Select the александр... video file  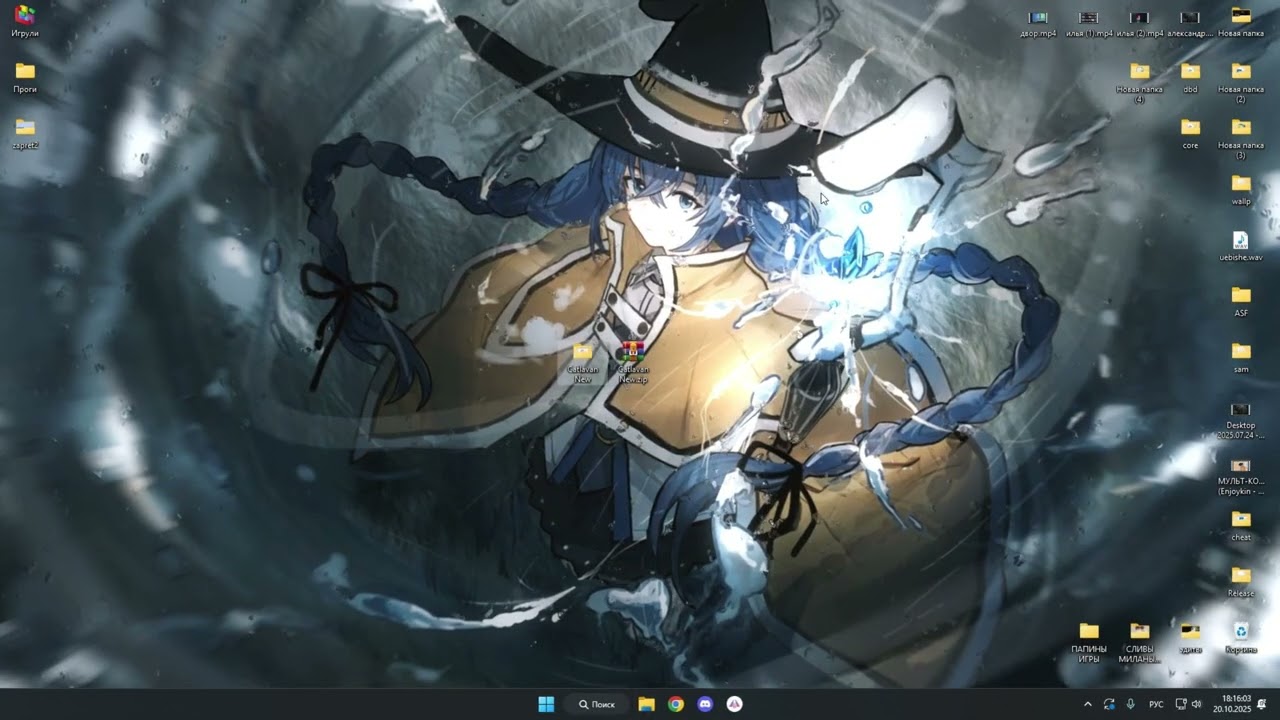1190,24
